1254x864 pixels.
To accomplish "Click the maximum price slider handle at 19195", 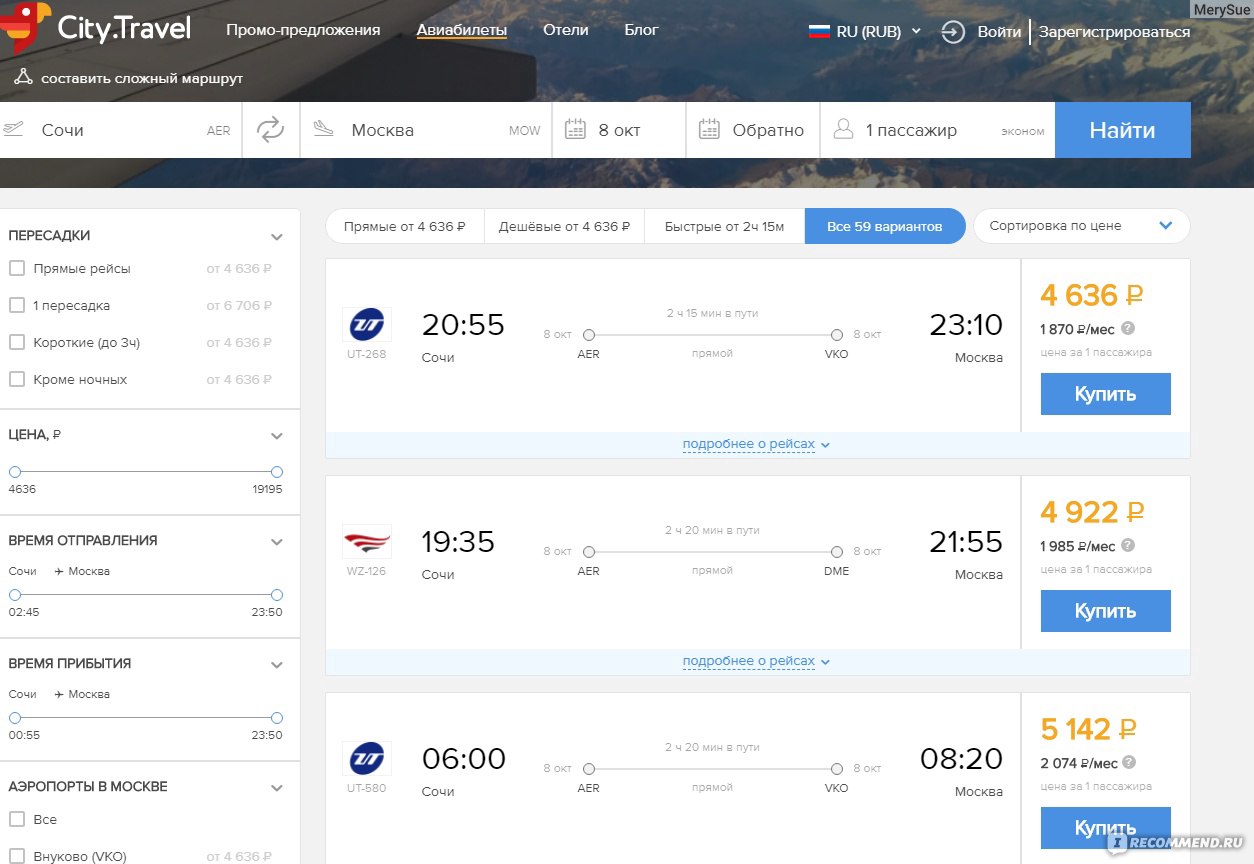I will [x=277, y=472].
